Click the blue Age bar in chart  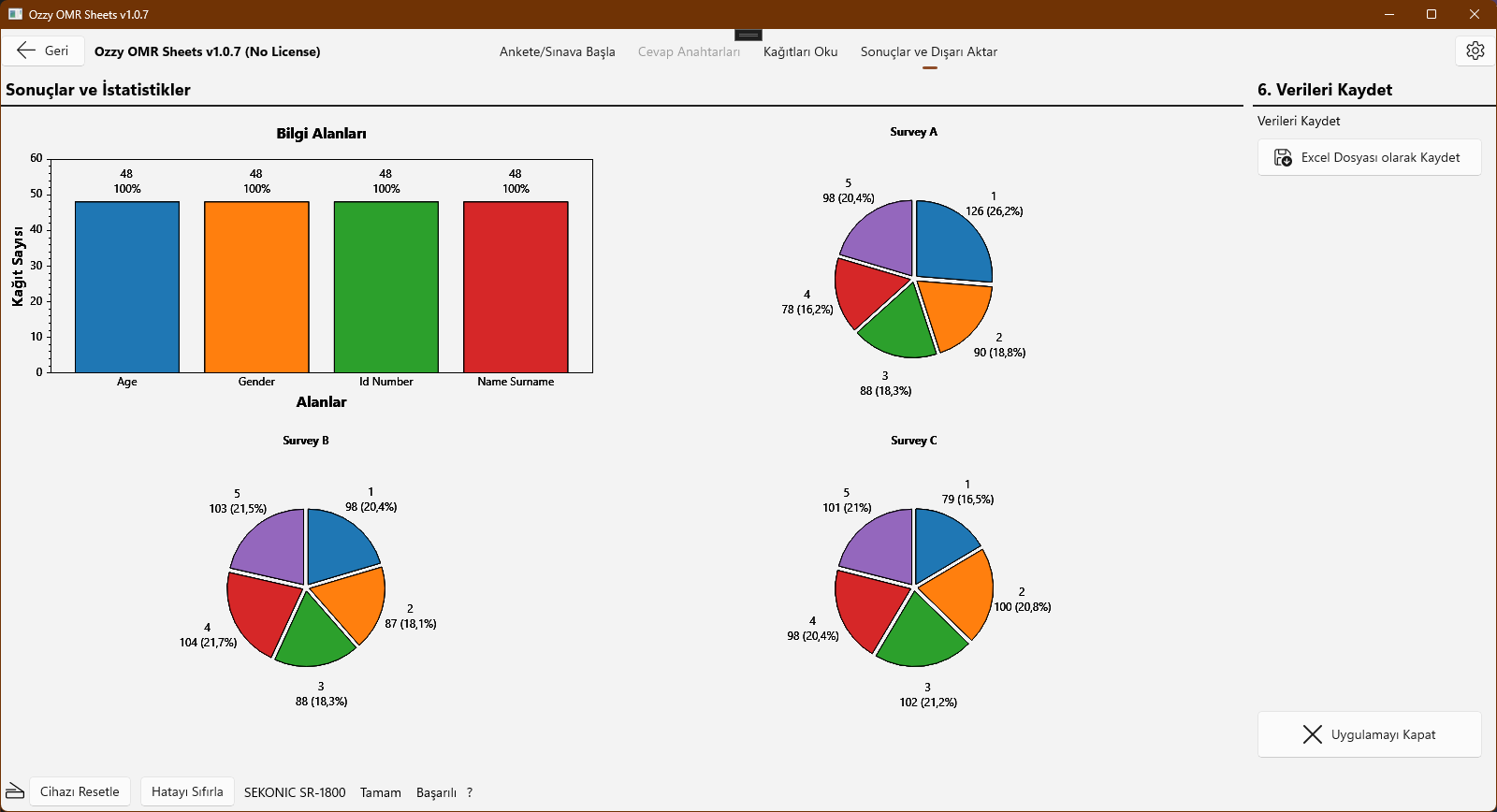click(x=127, y=287)
